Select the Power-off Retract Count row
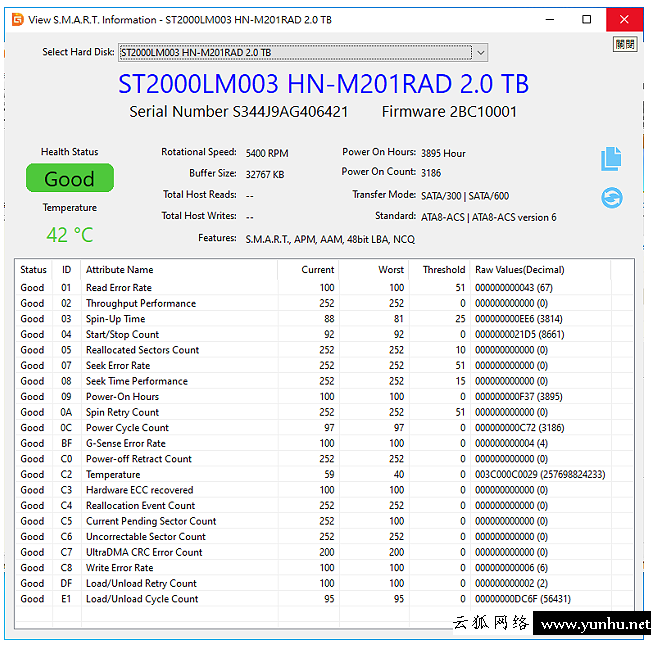 coord(324,459)
